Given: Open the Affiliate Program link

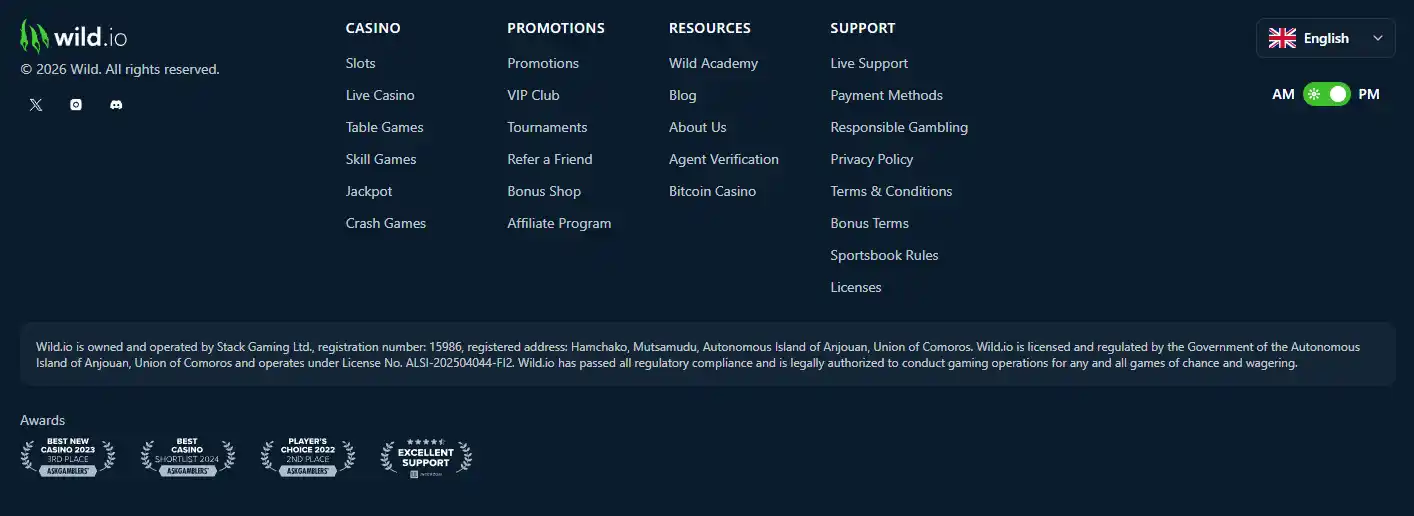Looking at the screenshot, I should pyautogui.click(x=559, y=223).
